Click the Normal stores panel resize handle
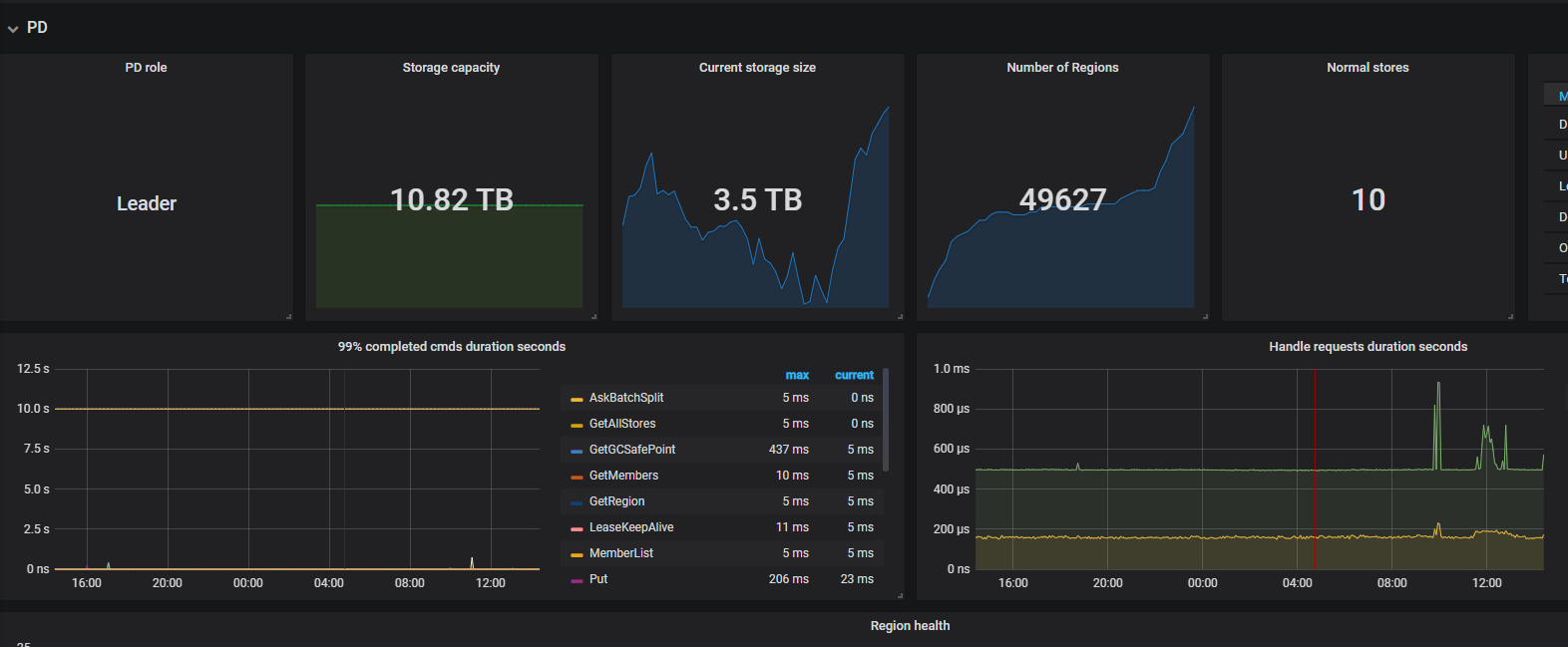Viewport: 1568px width, 647px height. pos(1510,316)
